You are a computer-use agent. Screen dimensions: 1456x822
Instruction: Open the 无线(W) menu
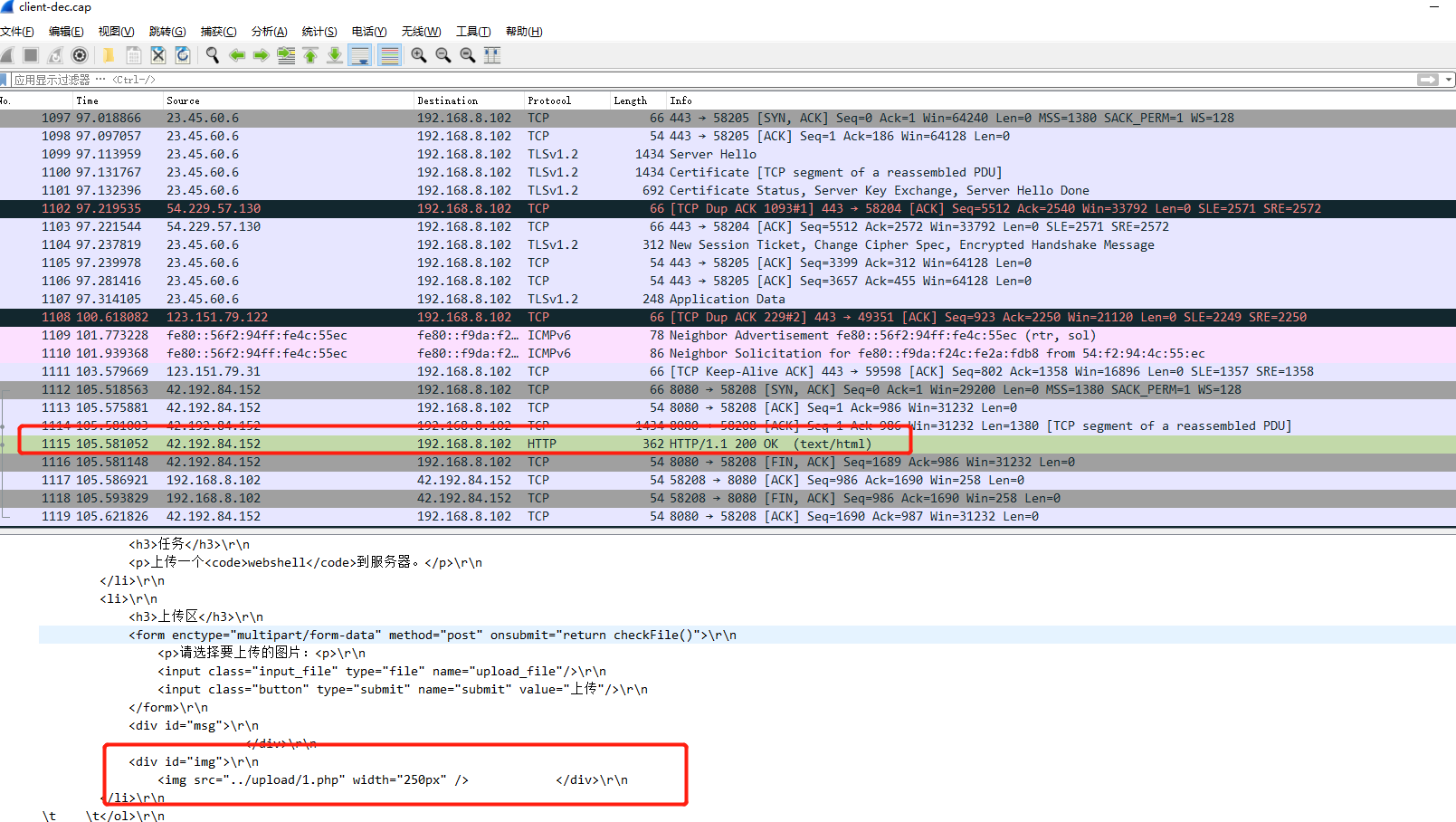pyautogui.click(x=421, y=32)
